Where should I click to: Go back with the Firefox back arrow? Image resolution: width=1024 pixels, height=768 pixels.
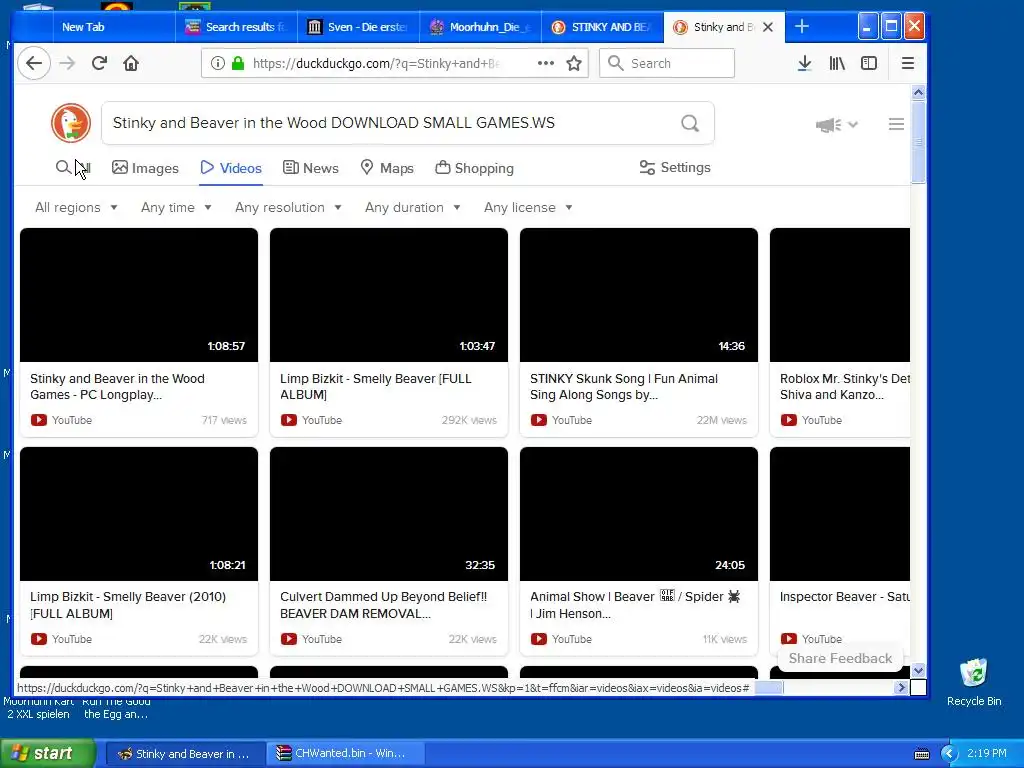33,63
